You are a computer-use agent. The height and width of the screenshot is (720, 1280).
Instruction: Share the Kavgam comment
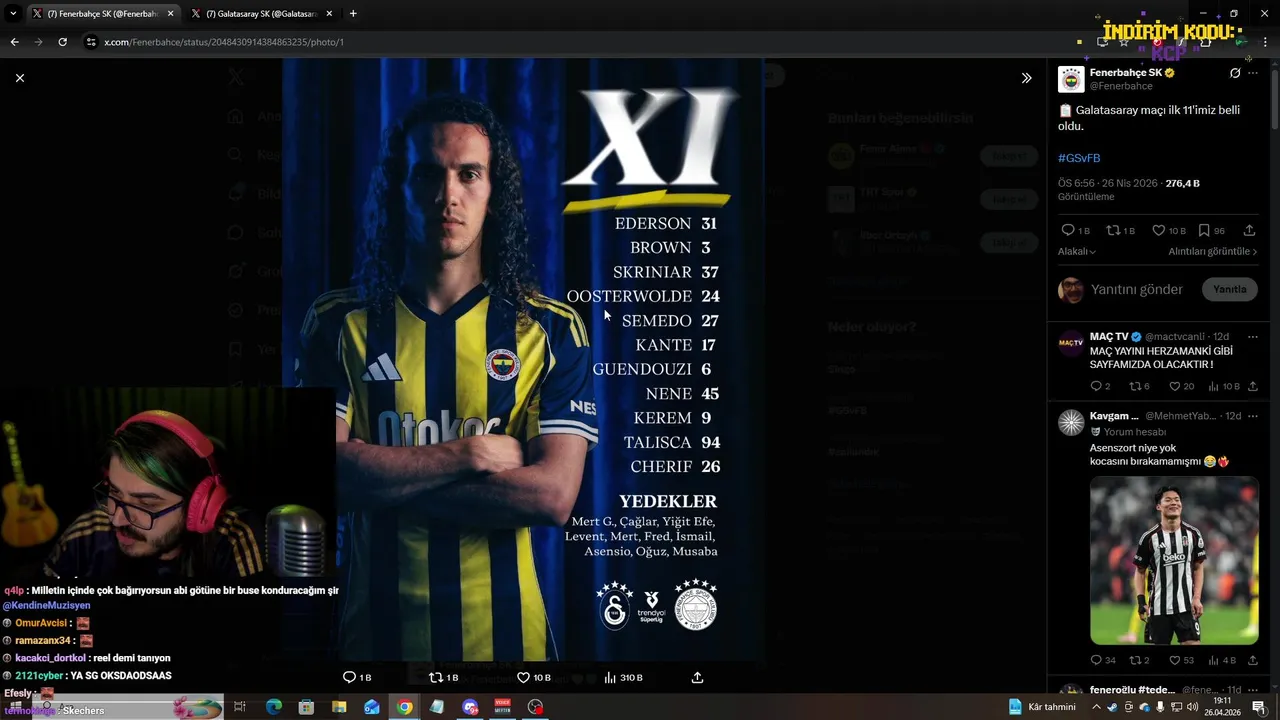point(1252,660)
